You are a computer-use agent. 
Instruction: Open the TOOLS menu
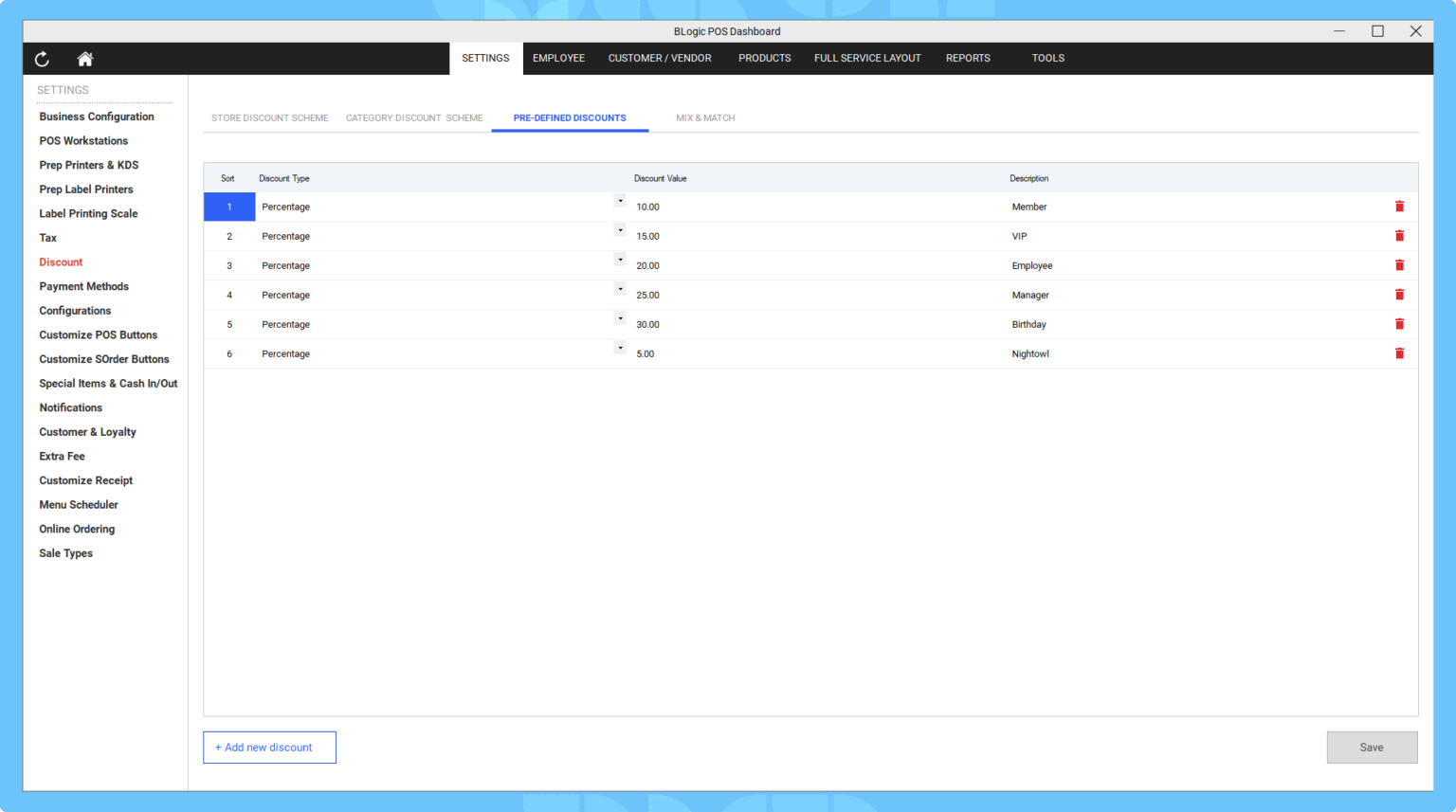1048,59
